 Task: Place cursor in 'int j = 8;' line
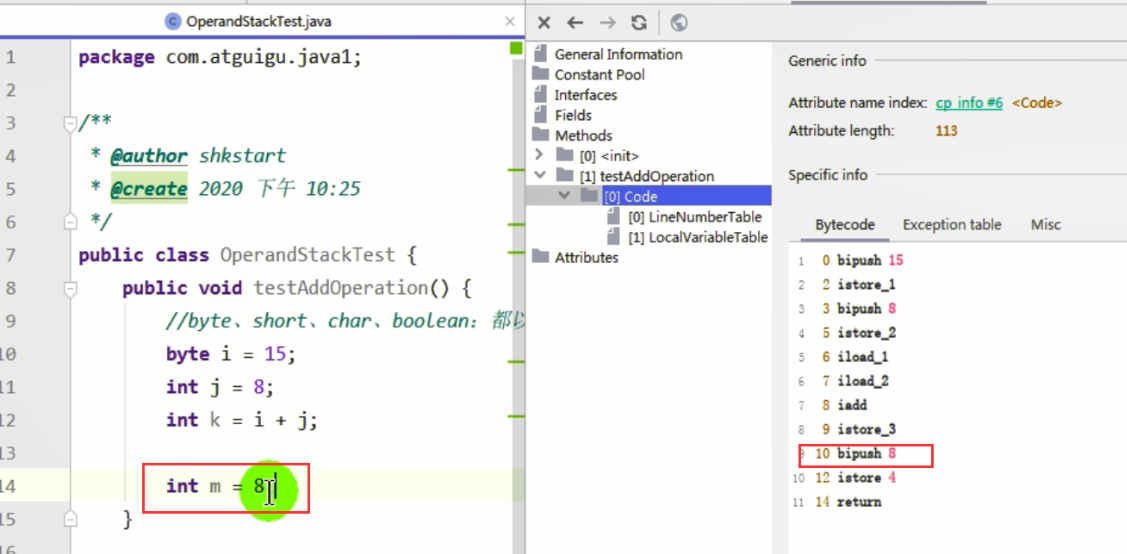pyautogui.click(x=220, y=387)
